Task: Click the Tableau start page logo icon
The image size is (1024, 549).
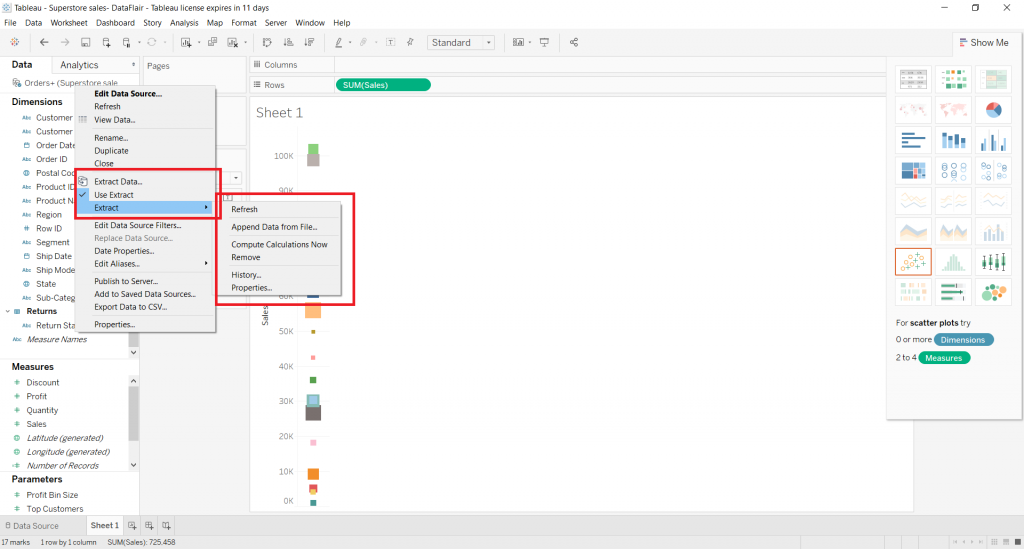Action: pos(14,42)
